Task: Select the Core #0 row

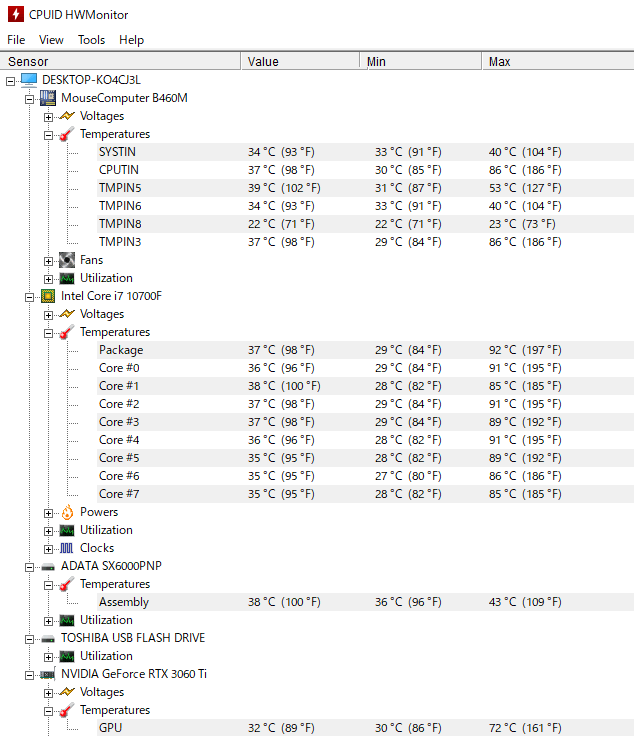Action: 365,368
